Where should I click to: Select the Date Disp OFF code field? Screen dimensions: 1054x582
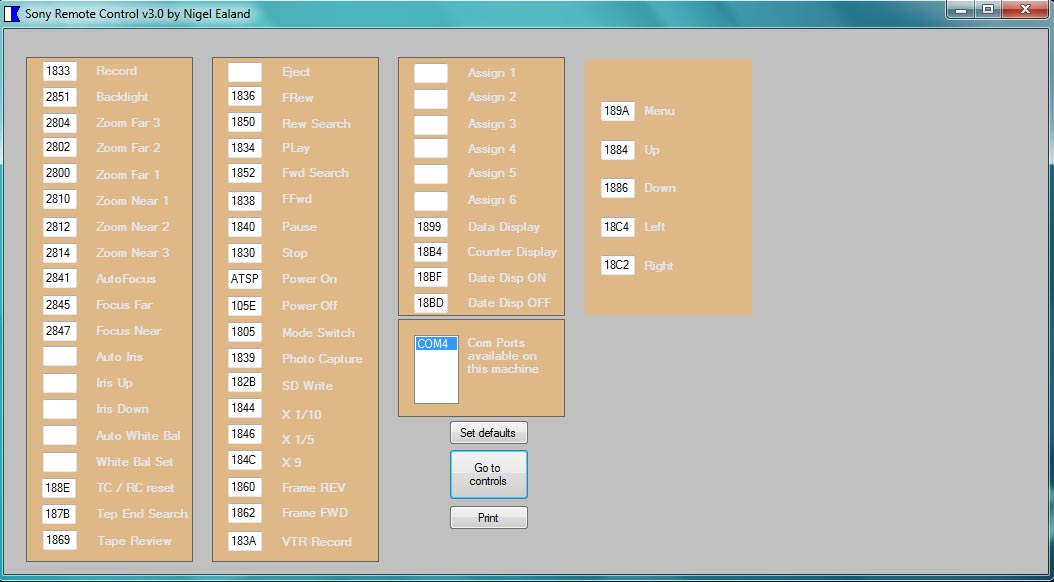click(x=431, y=303)
